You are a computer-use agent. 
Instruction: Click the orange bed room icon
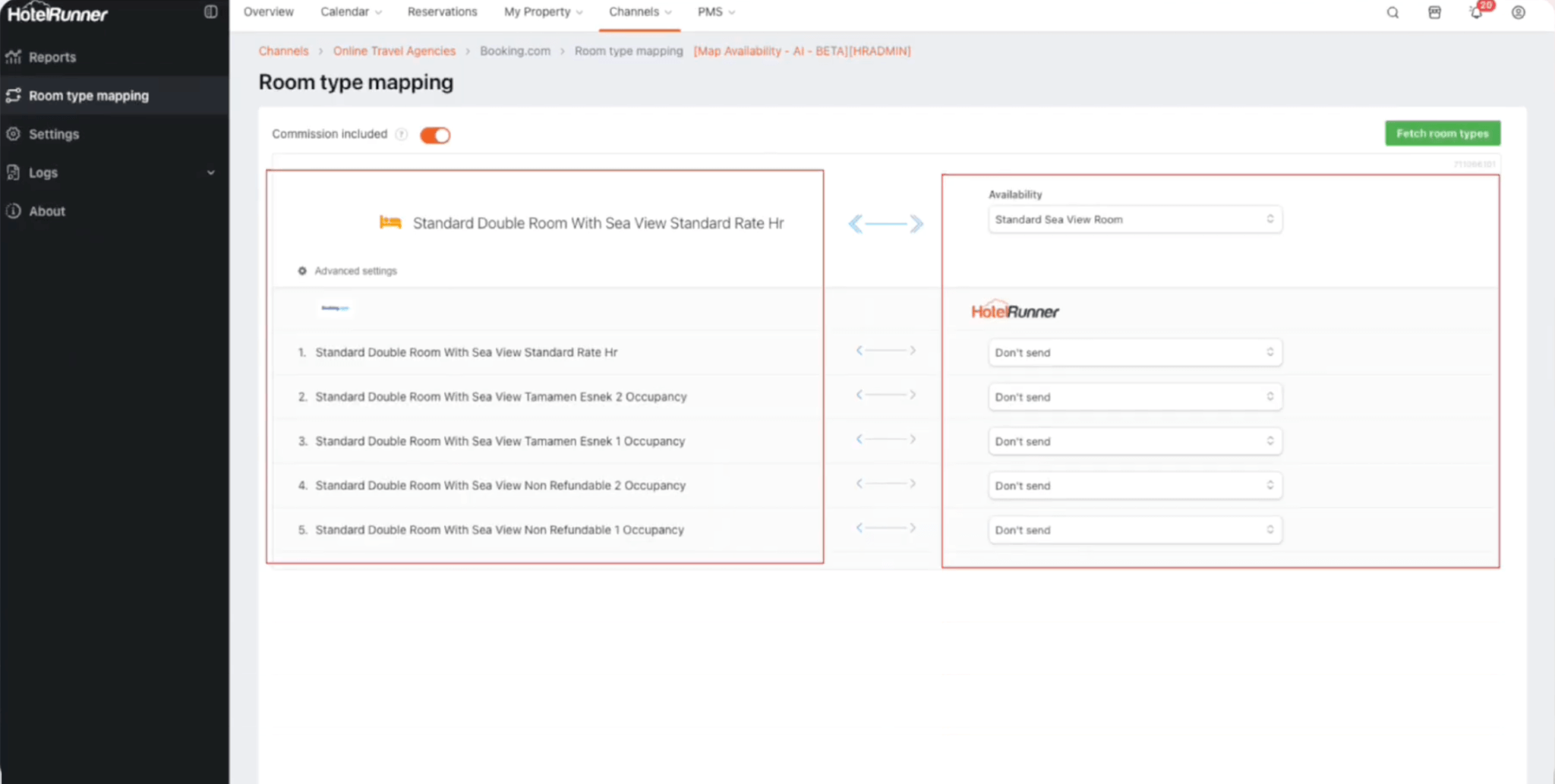(x=390, y=222)
